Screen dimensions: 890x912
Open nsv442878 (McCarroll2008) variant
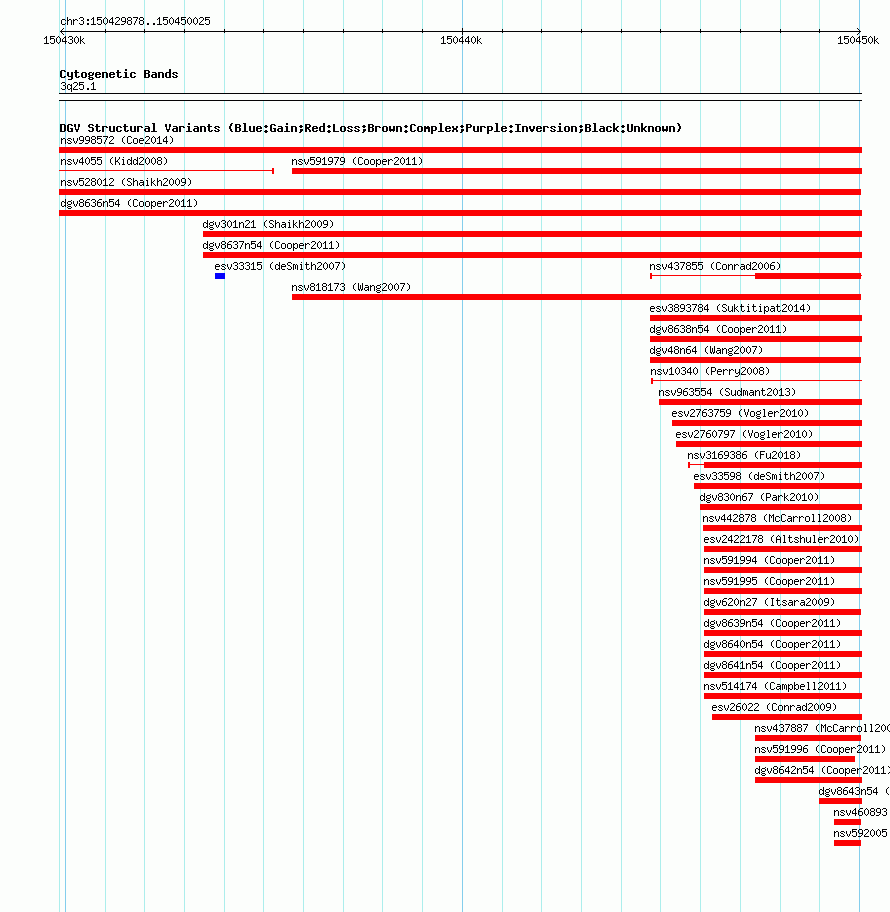coord(777,517)
